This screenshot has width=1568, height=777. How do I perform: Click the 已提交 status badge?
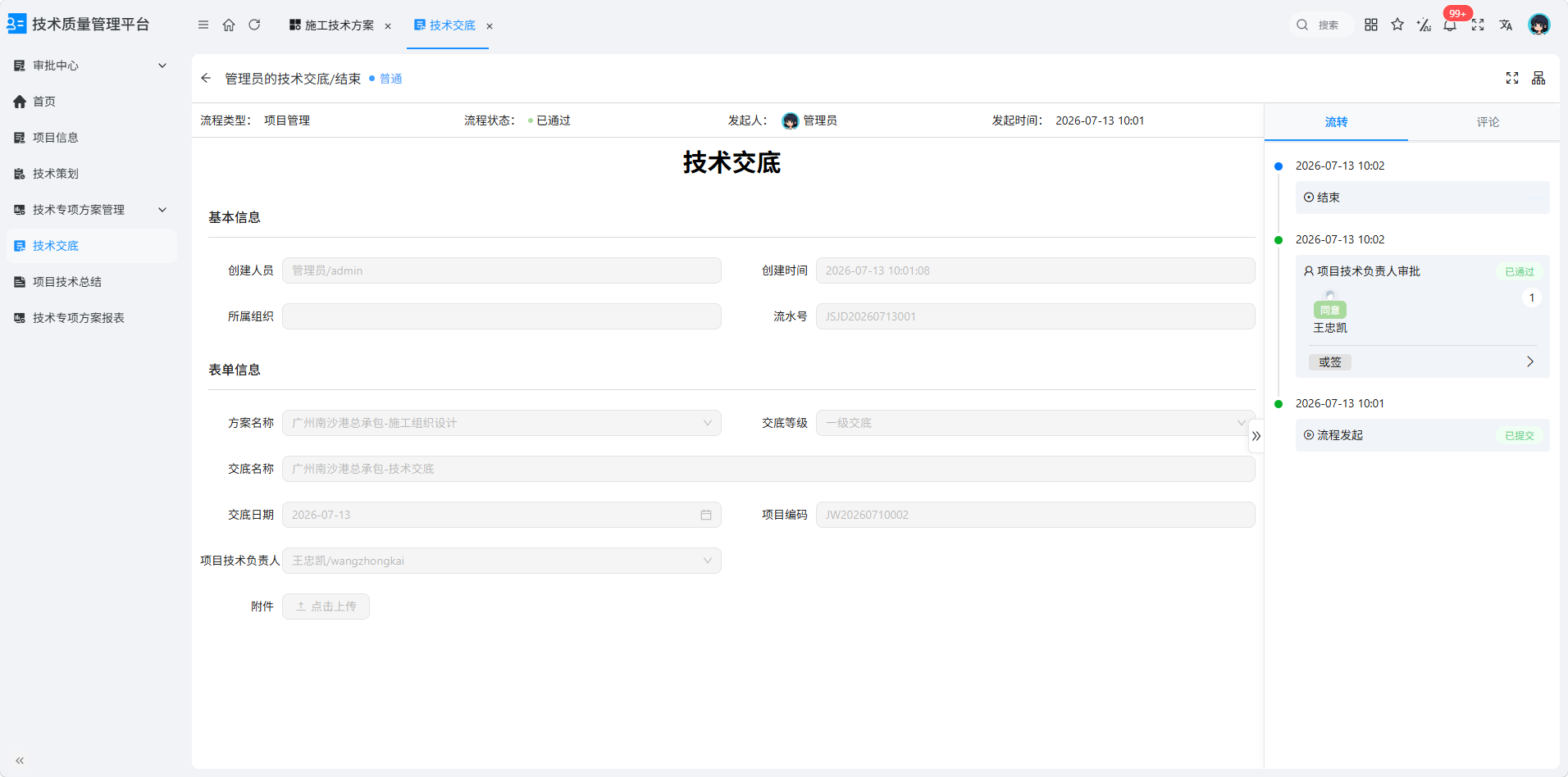click(1520, 436)
